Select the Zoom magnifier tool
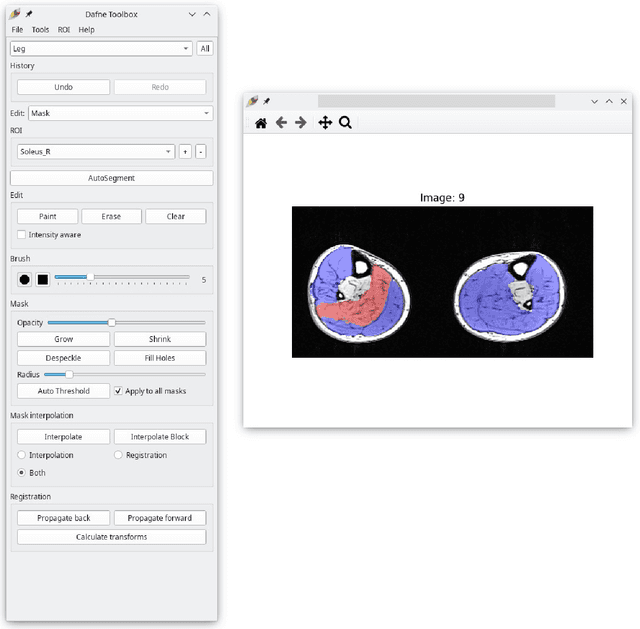Viewport: 640px width, 629px height. pyautogui.click(x=345, y=123)
